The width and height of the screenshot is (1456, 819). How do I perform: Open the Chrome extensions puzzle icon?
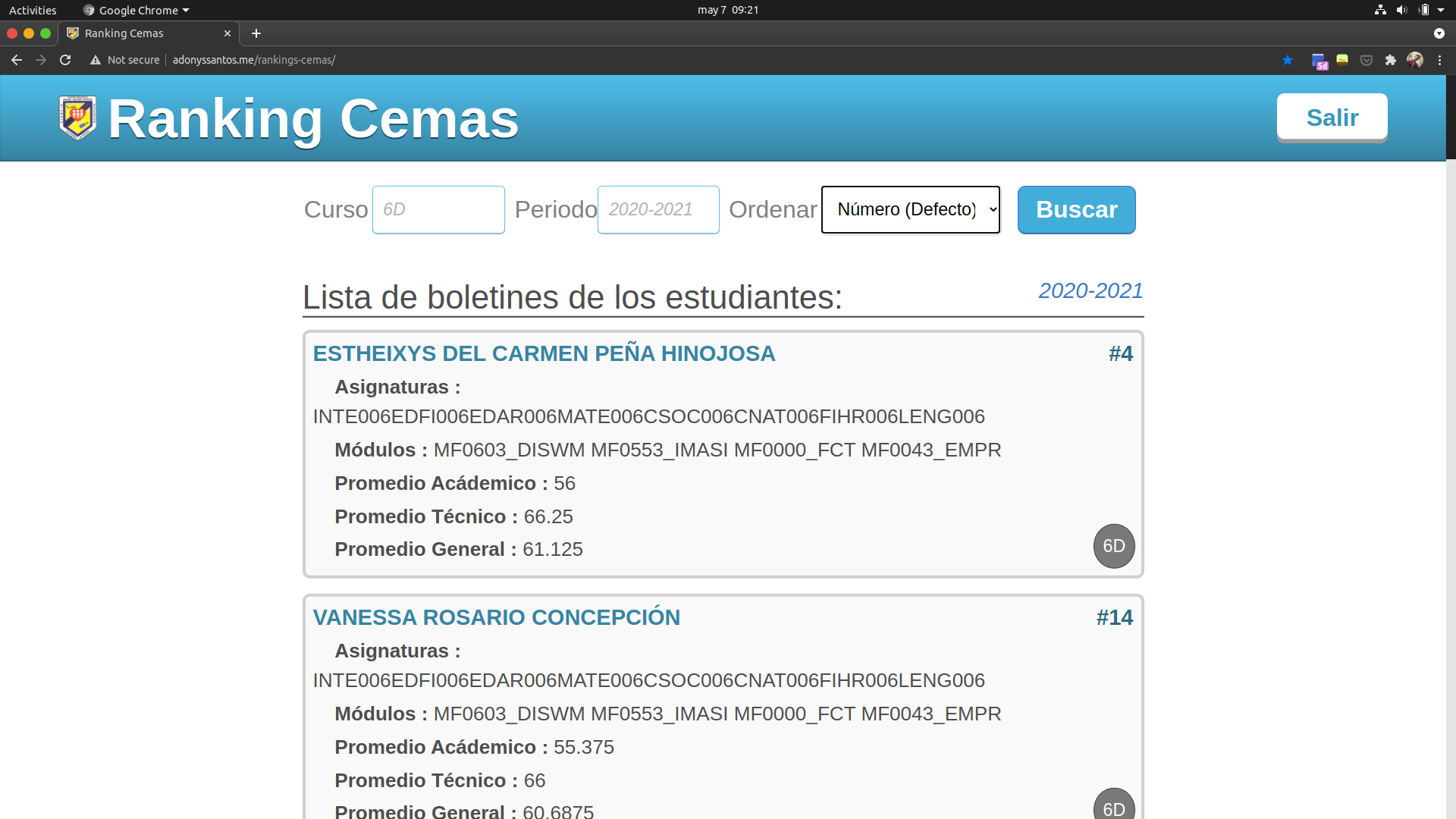1390,60
